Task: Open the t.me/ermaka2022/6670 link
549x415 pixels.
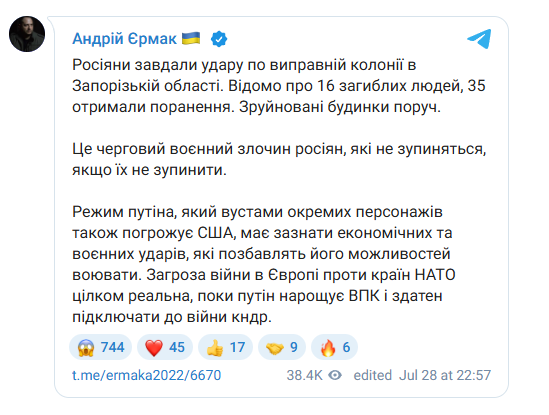Action: [x=146, y=375]
